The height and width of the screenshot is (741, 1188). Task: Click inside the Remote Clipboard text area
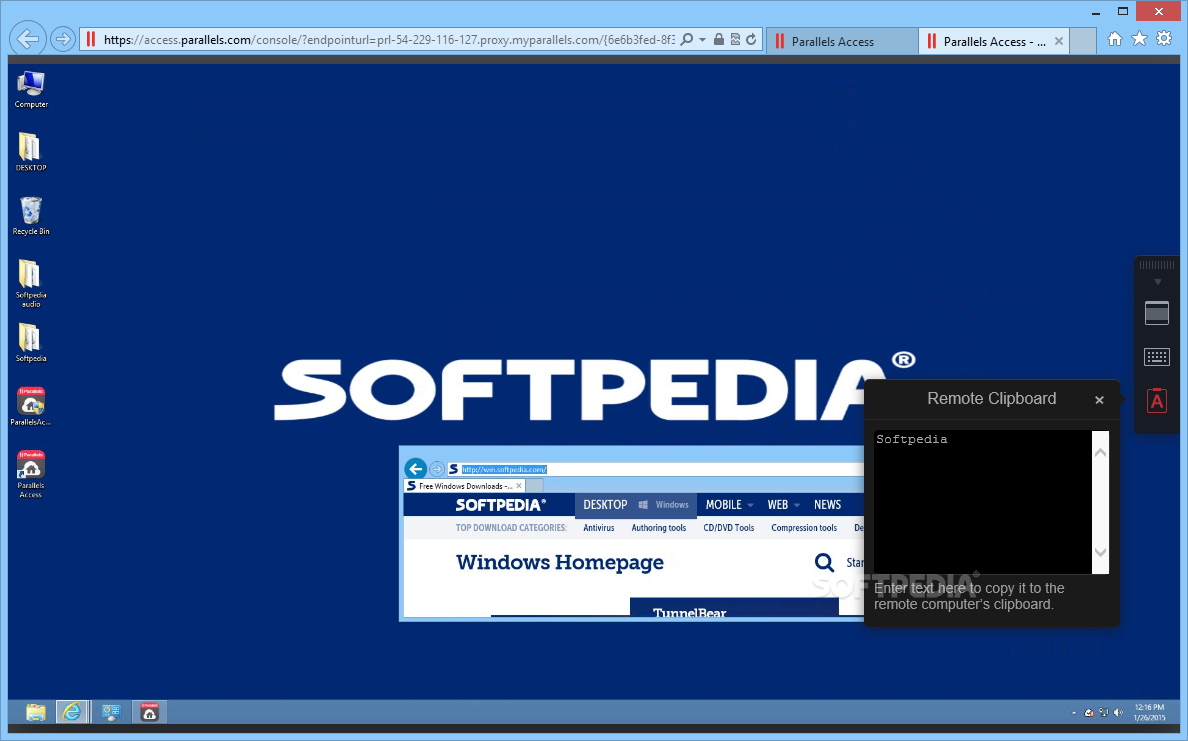(982, 502)
